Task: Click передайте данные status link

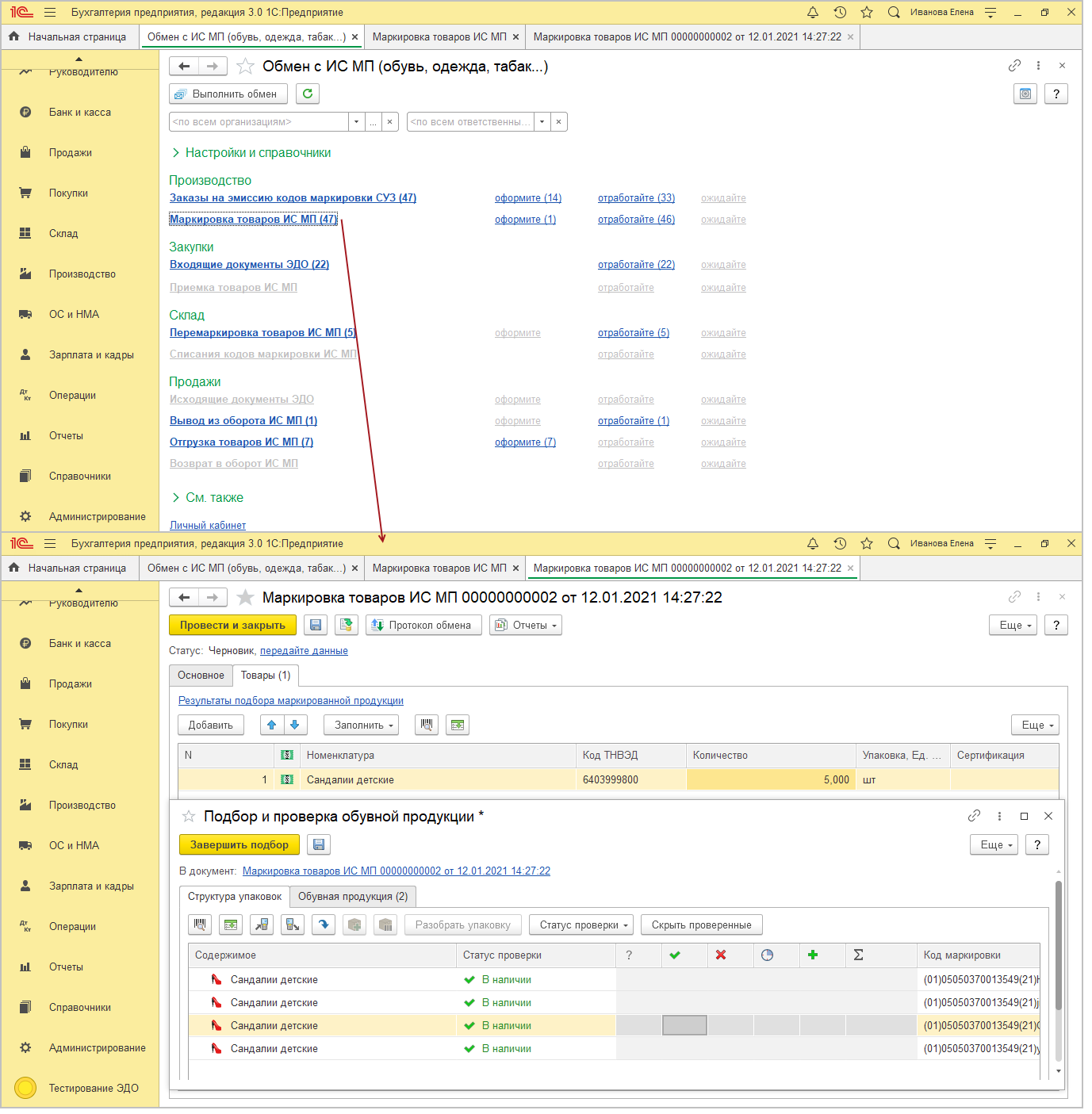Action: (304, 651)
